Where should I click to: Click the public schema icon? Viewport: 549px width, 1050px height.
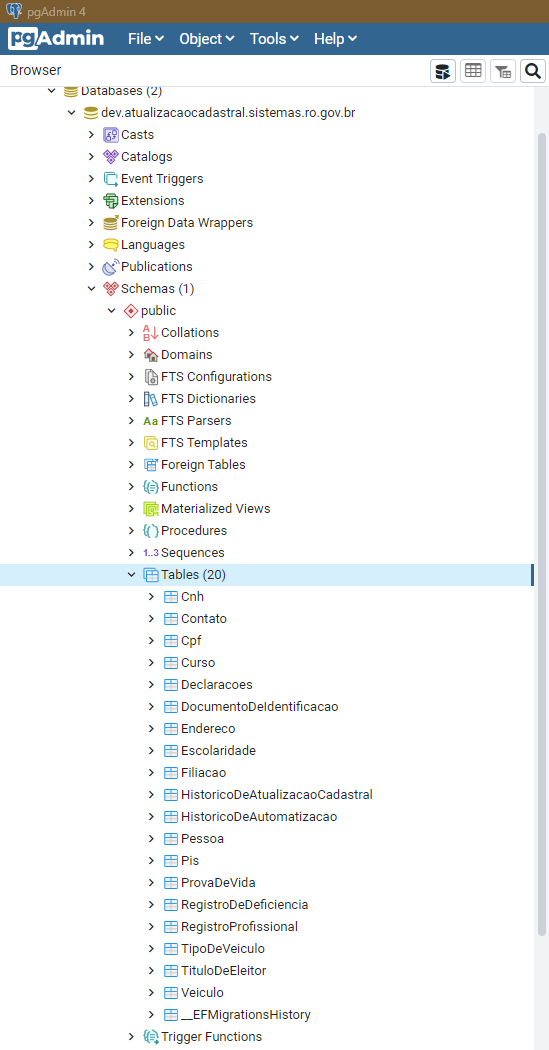point(131,311)
